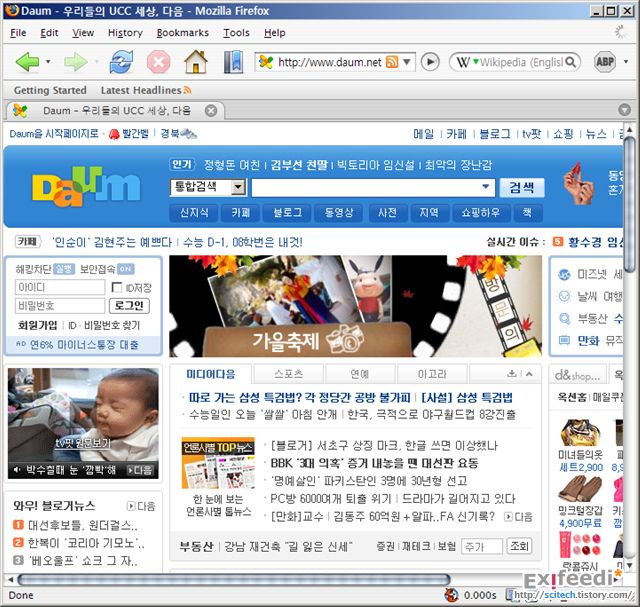
Task: Click the vertical scrollbar thumb
Action: coord(629,205)
